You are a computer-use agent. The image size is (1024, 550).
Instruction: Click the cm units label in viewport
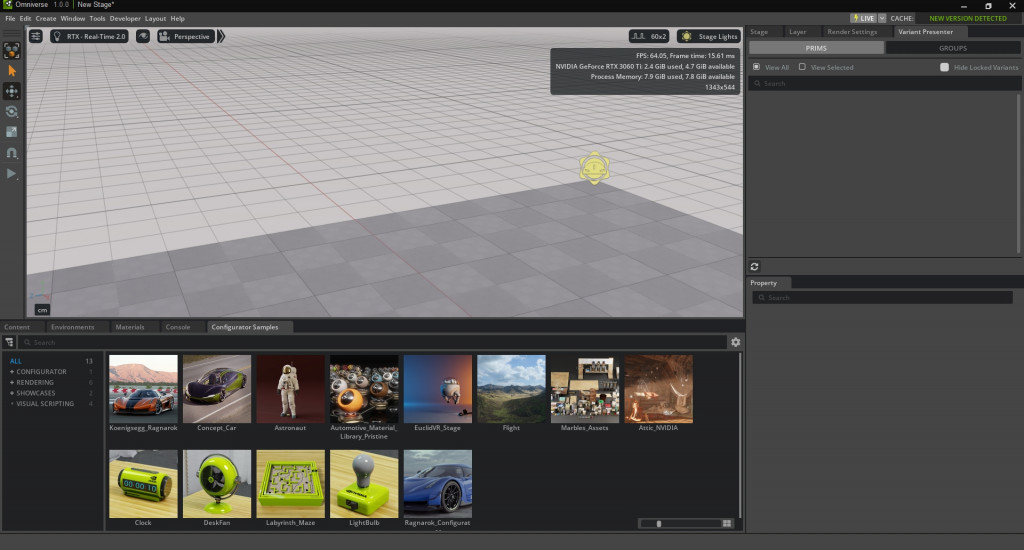pos(42,310)
